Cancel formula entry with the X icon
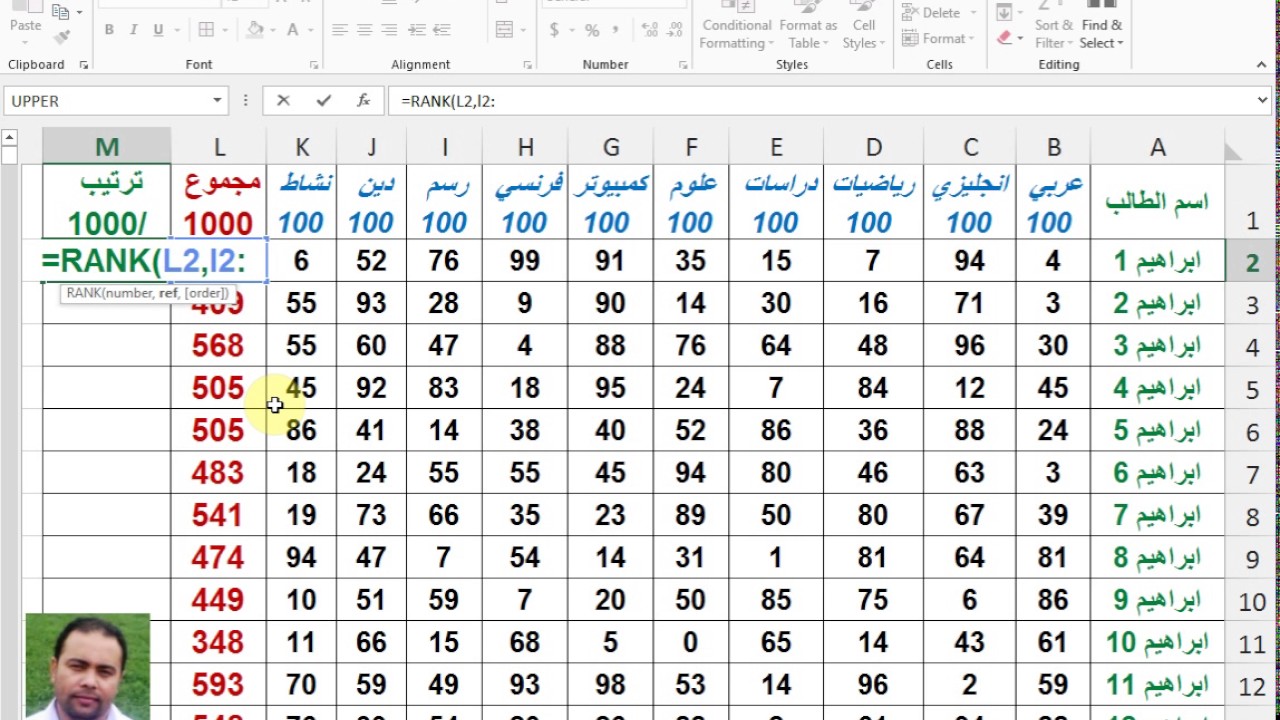This screenshot has height=720, width=1280. click(x=283, y=100)
